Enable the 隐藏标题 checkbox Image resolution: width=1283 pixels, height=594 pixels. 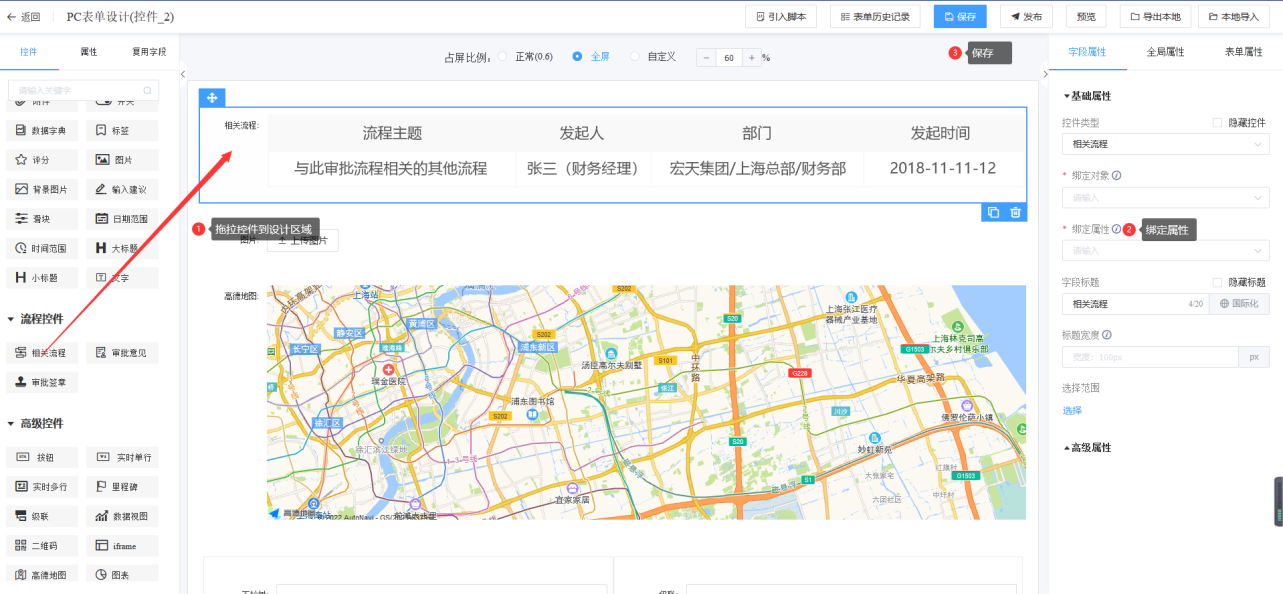(1217, 282)
